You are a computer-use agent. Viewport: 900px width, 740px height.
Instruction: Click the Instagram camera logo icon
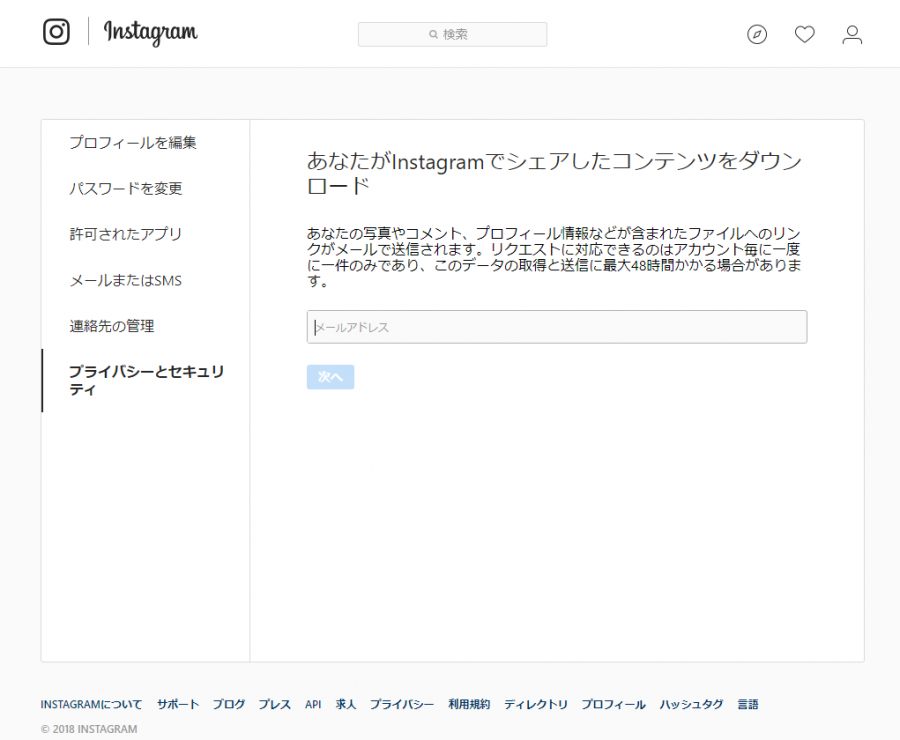tap(56, 32)
